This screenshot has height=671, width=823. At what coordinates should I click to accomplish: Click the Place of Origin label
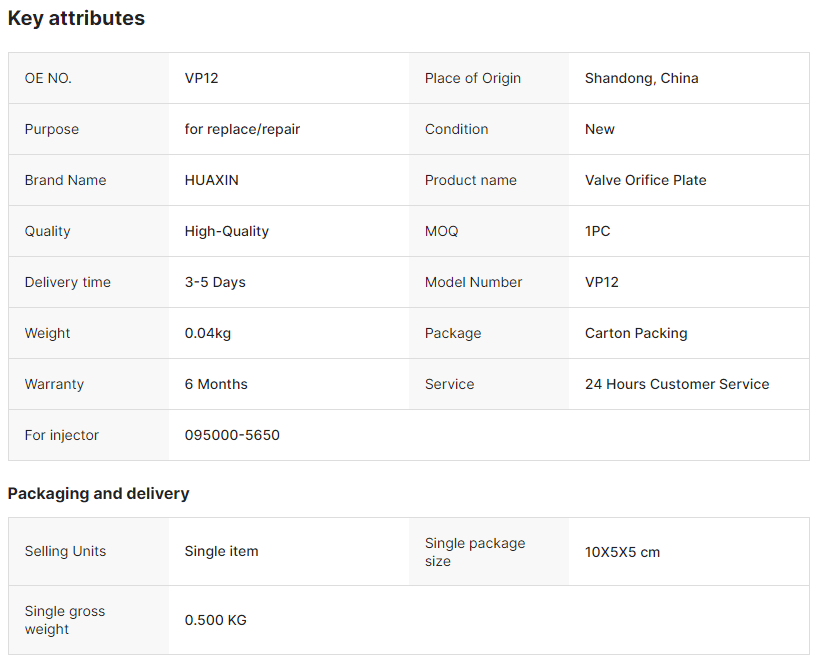pos(472,78)
